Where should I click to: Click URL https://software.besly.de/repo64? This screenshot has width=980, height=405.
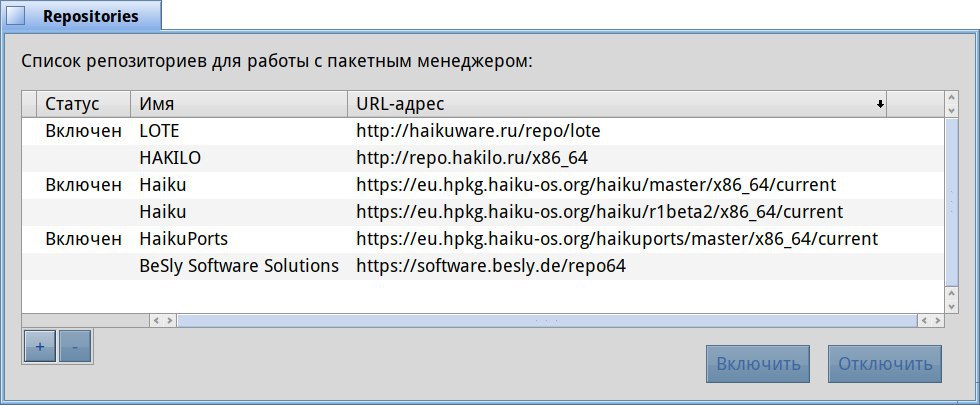pyautogui.click(x=491, y=266)
